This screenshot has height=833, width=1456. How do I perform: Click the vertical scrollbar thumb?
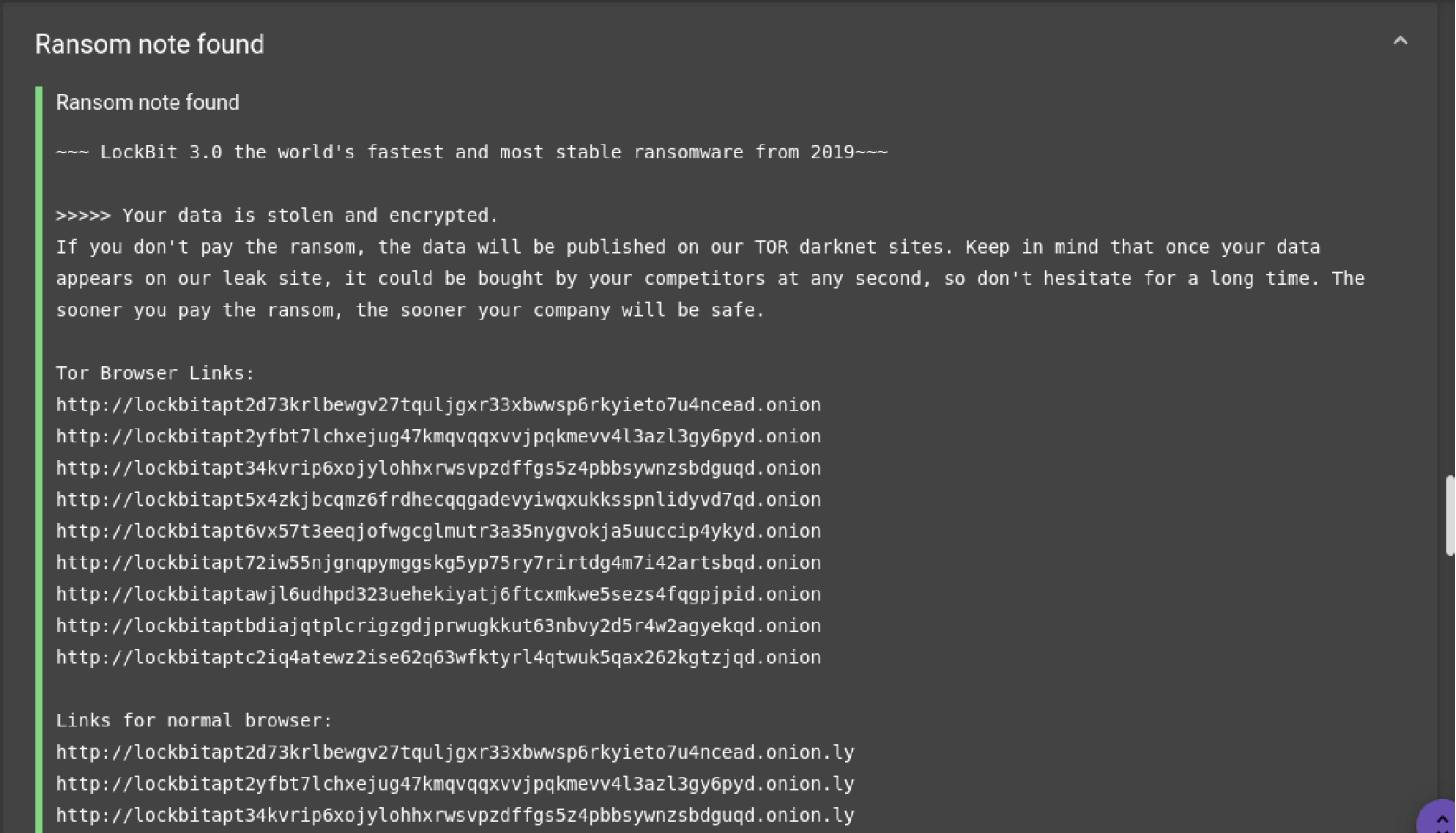1451,515
